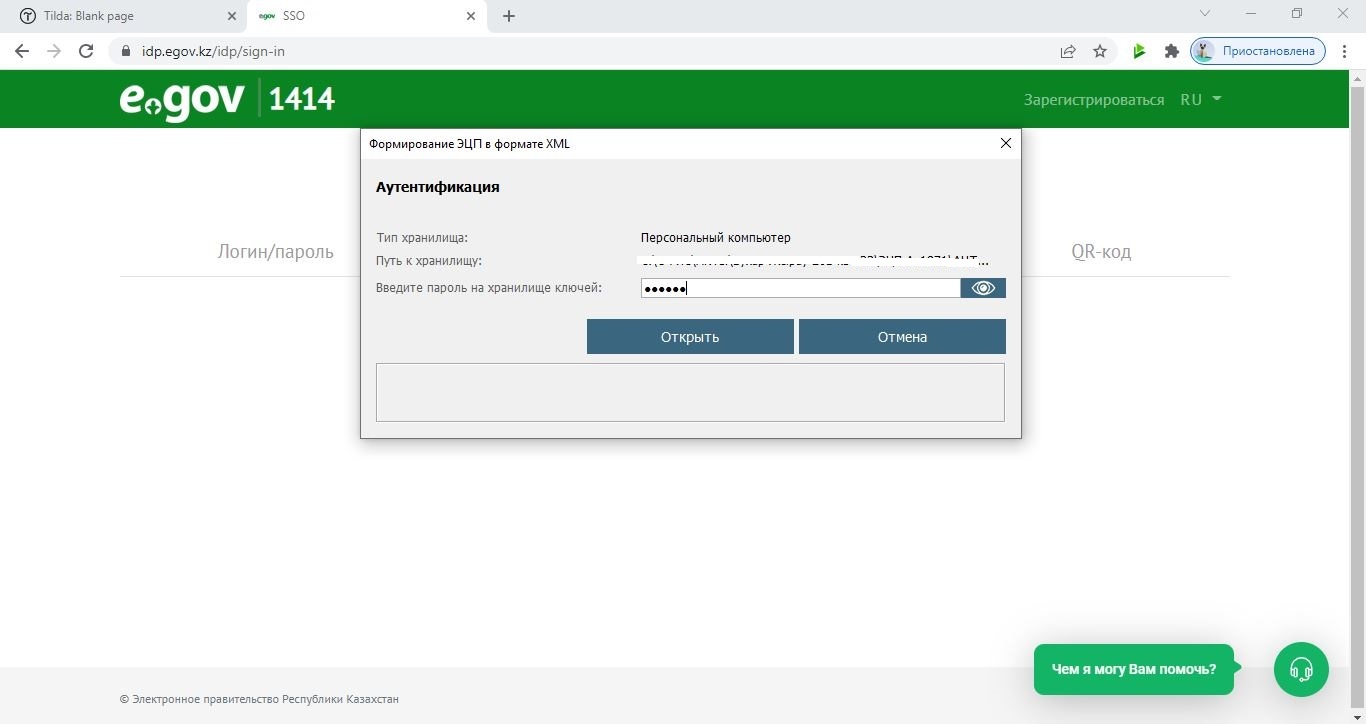Open the tab search chevron

pos(1205,14)
